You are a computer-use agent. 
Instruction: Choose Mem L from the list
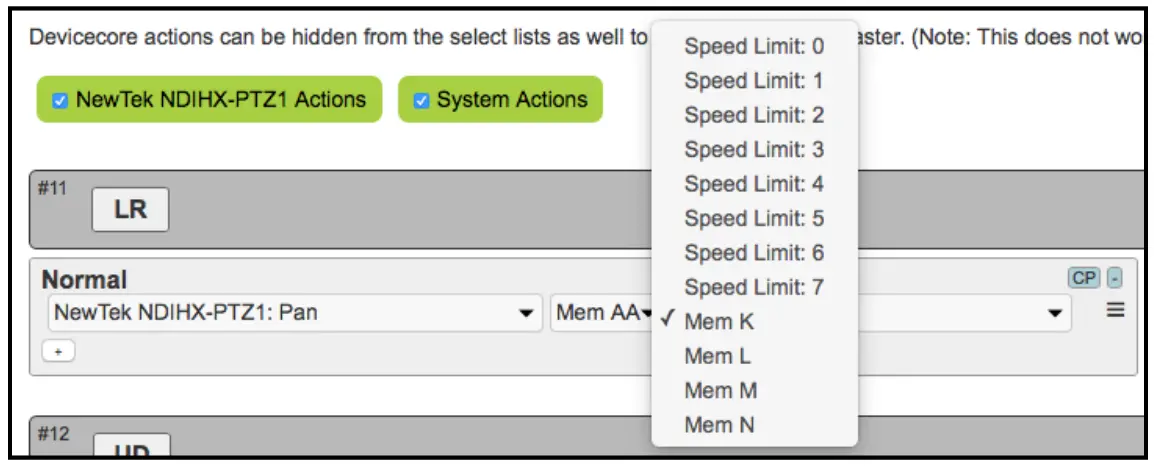tap(718, 356)
